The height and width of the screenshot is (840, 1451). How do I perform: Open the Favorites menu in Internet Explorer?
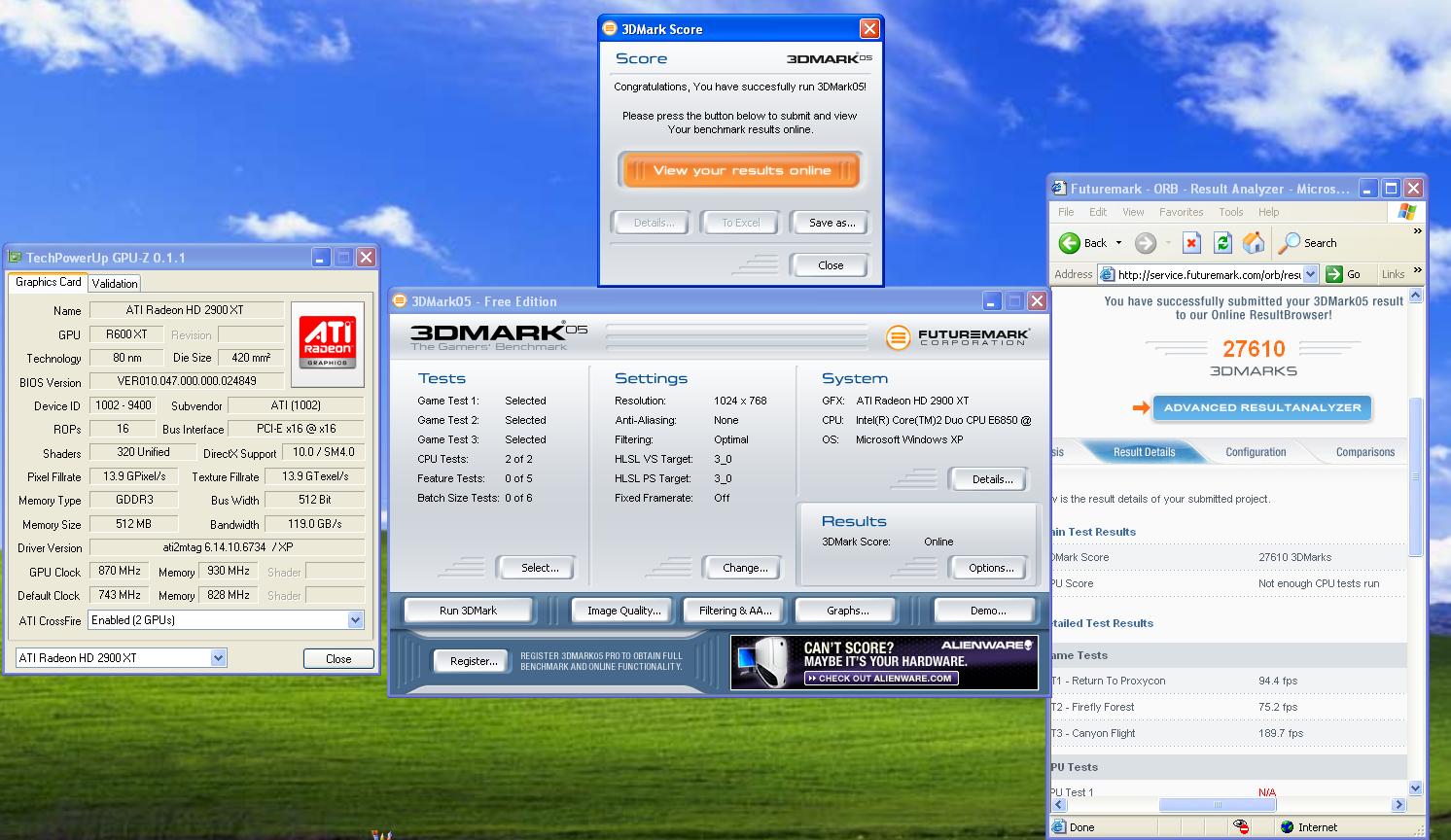[1181, 212]
